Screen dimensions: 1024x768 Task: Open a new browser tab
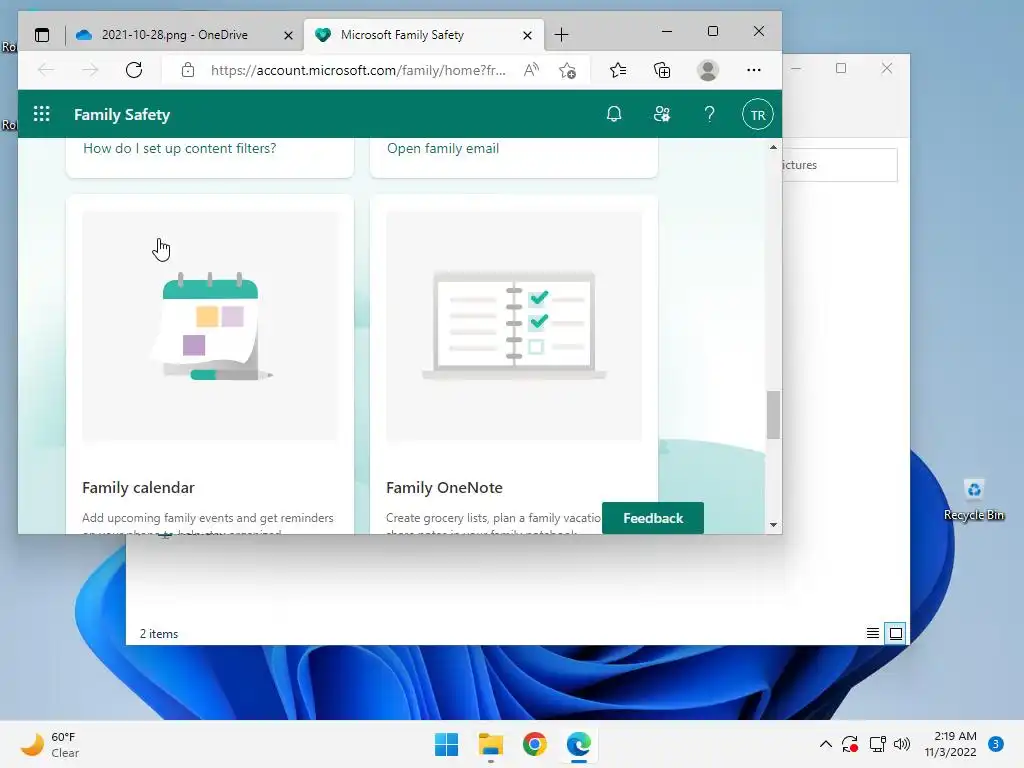(x=561, y=35)
